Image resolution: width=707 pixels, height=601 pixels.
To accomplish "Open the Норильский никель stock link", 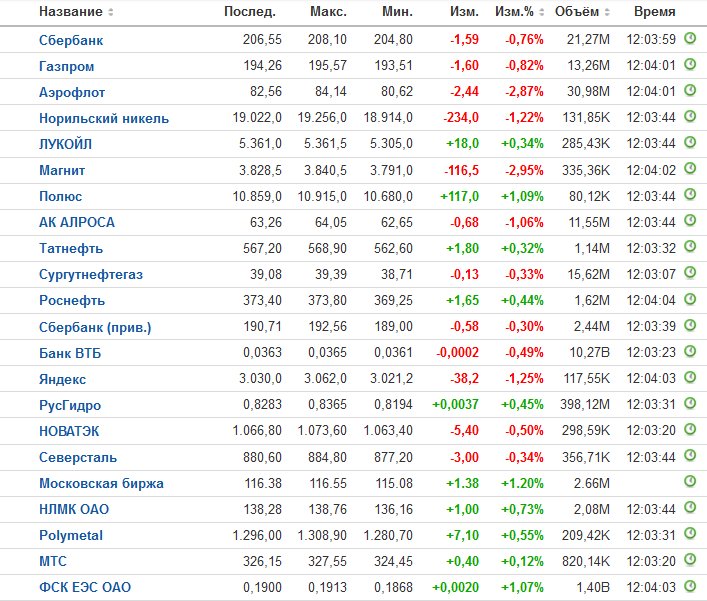I will click(104, 118).
